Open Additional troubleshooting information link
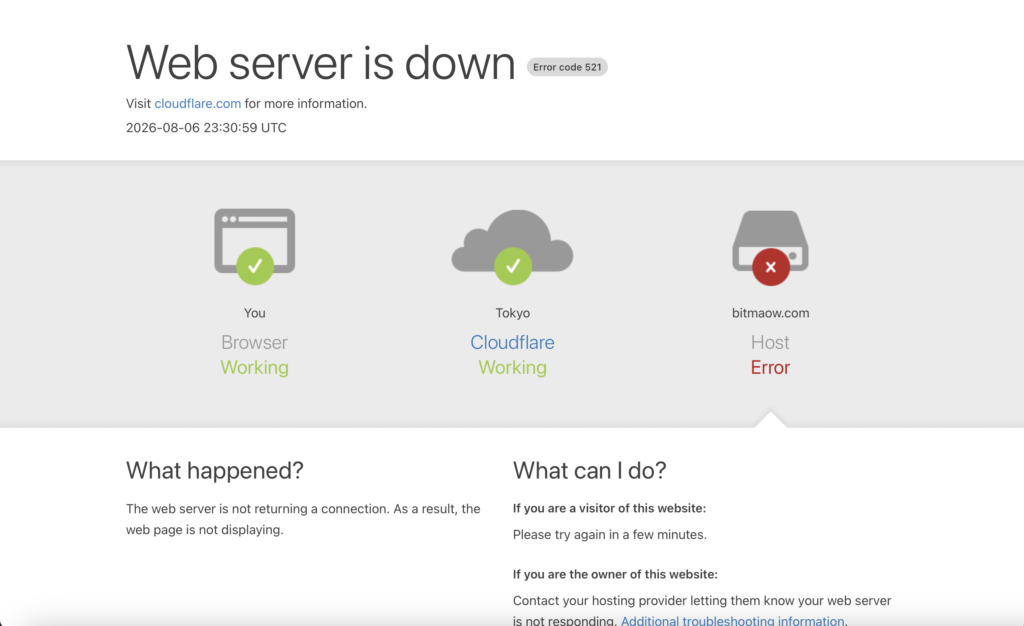The height and width of the screenshot is (626, 1024). tap(732, 620)
